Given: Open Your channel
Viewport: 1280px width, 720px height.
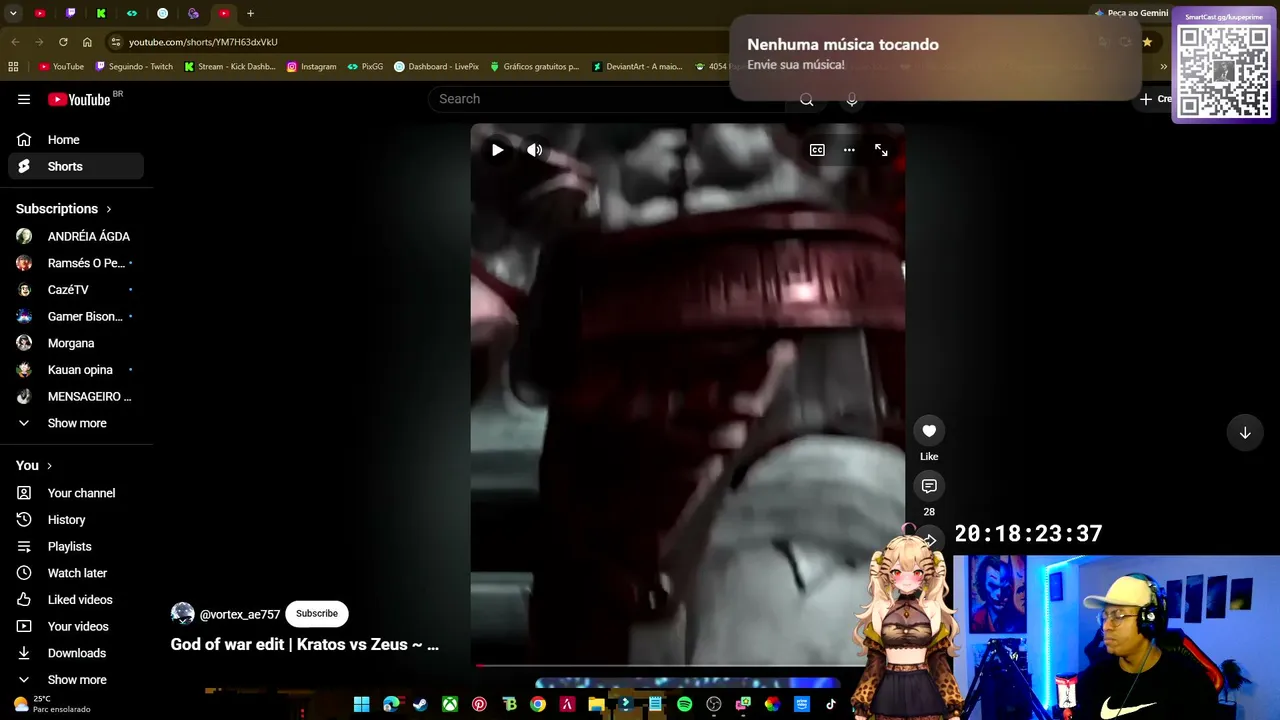Looking at the screenshot, I should point(76,493).
